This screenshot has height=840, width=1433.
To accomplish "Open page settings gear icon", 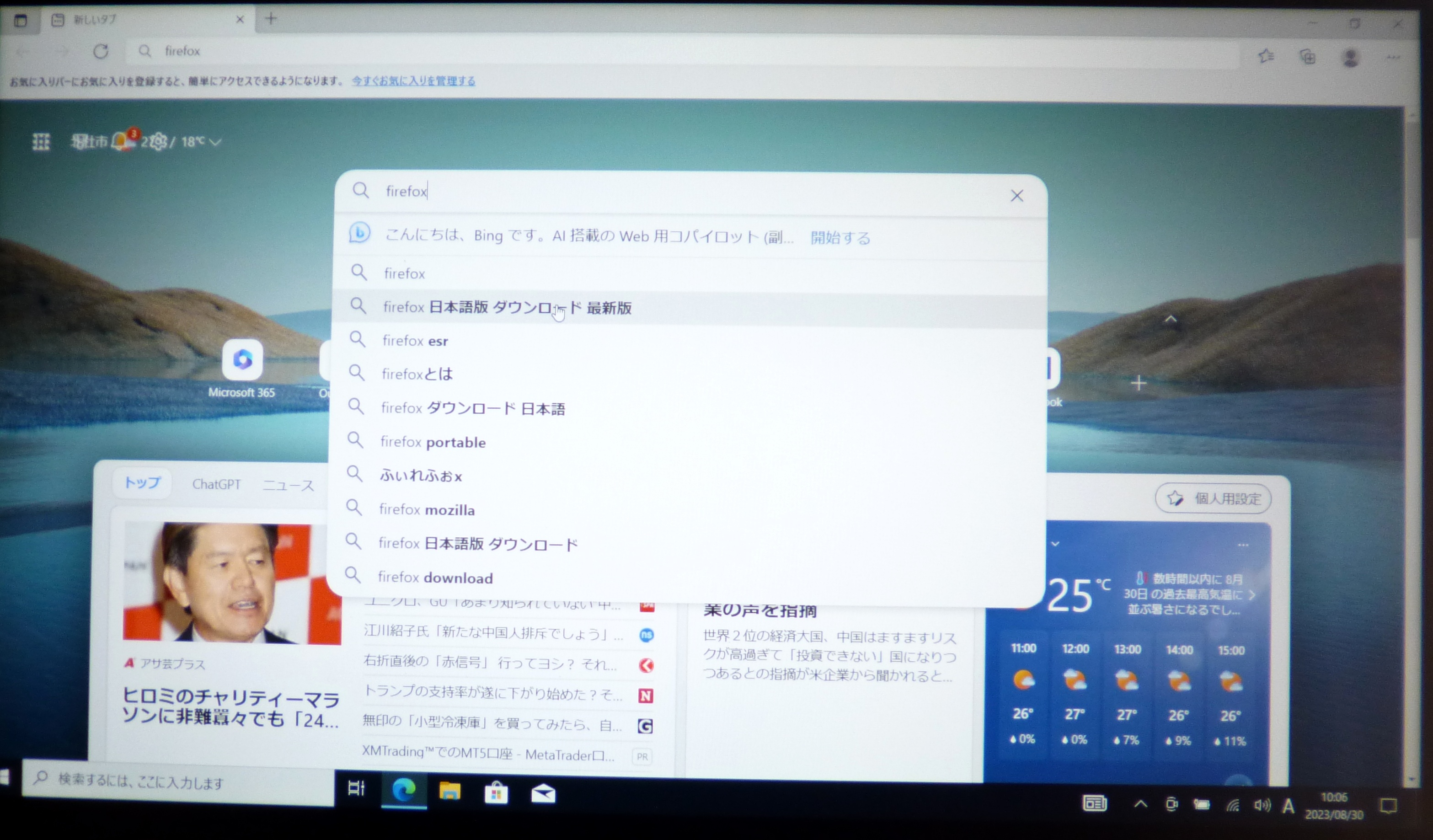I will point(159,141).
